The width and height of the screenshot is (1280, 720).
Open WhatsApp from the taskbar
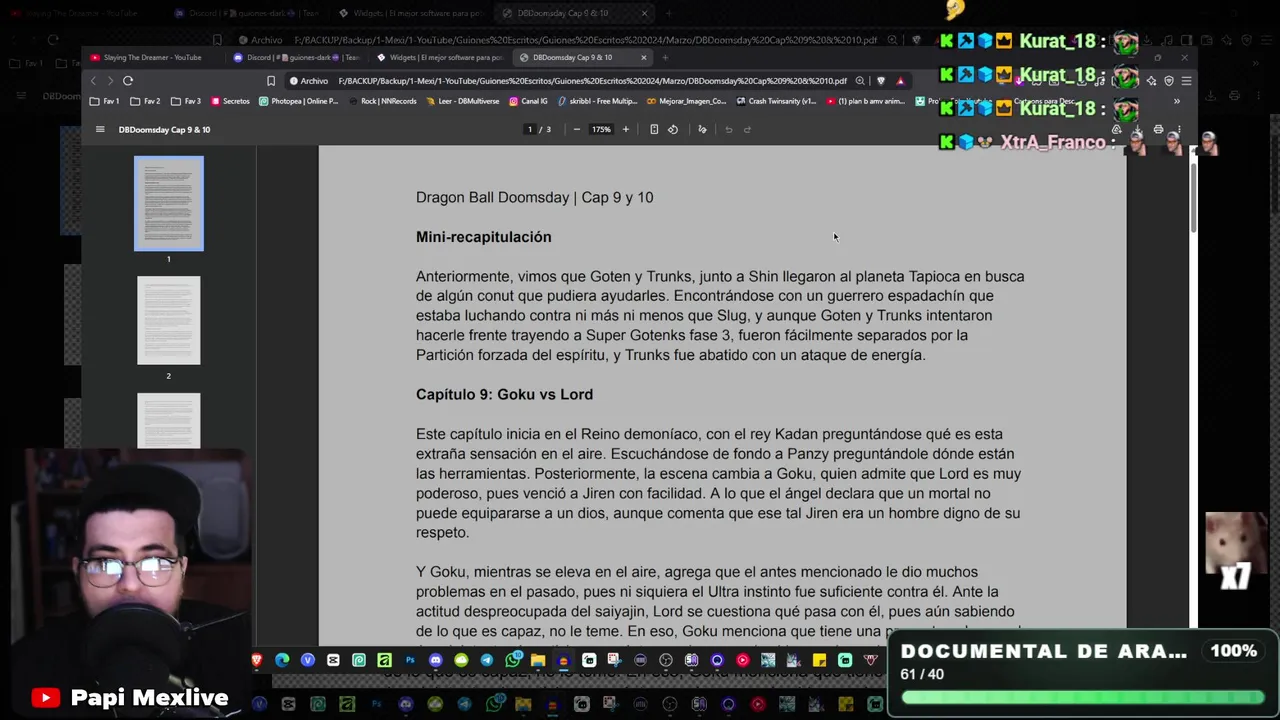pyautogui.click(x=512, y=660)
